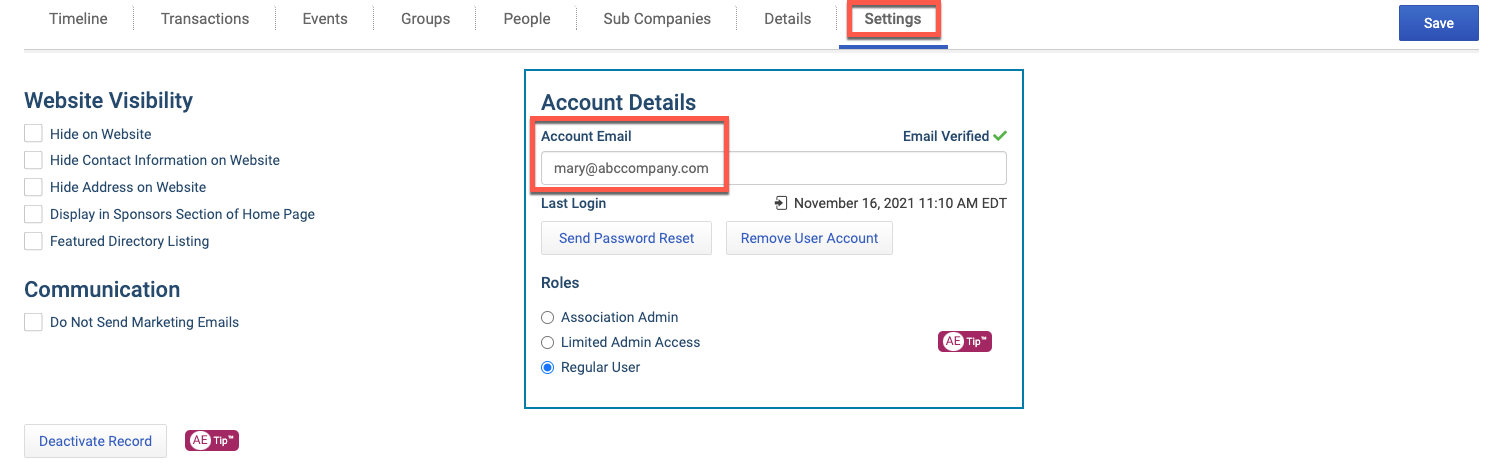The height and width of the screenshot is (476, 1497).
Task: Click Send Password Reset button
Action: pos(626,238)
